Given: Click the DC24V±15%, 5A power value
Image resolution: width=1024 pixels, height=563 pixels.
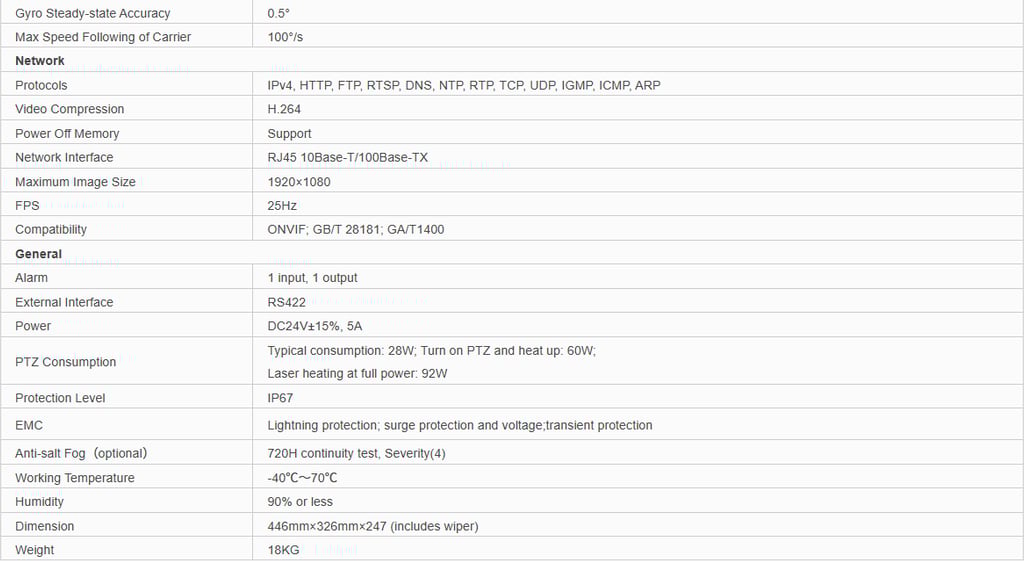Looking at the screenshot, I should point(315,326).
